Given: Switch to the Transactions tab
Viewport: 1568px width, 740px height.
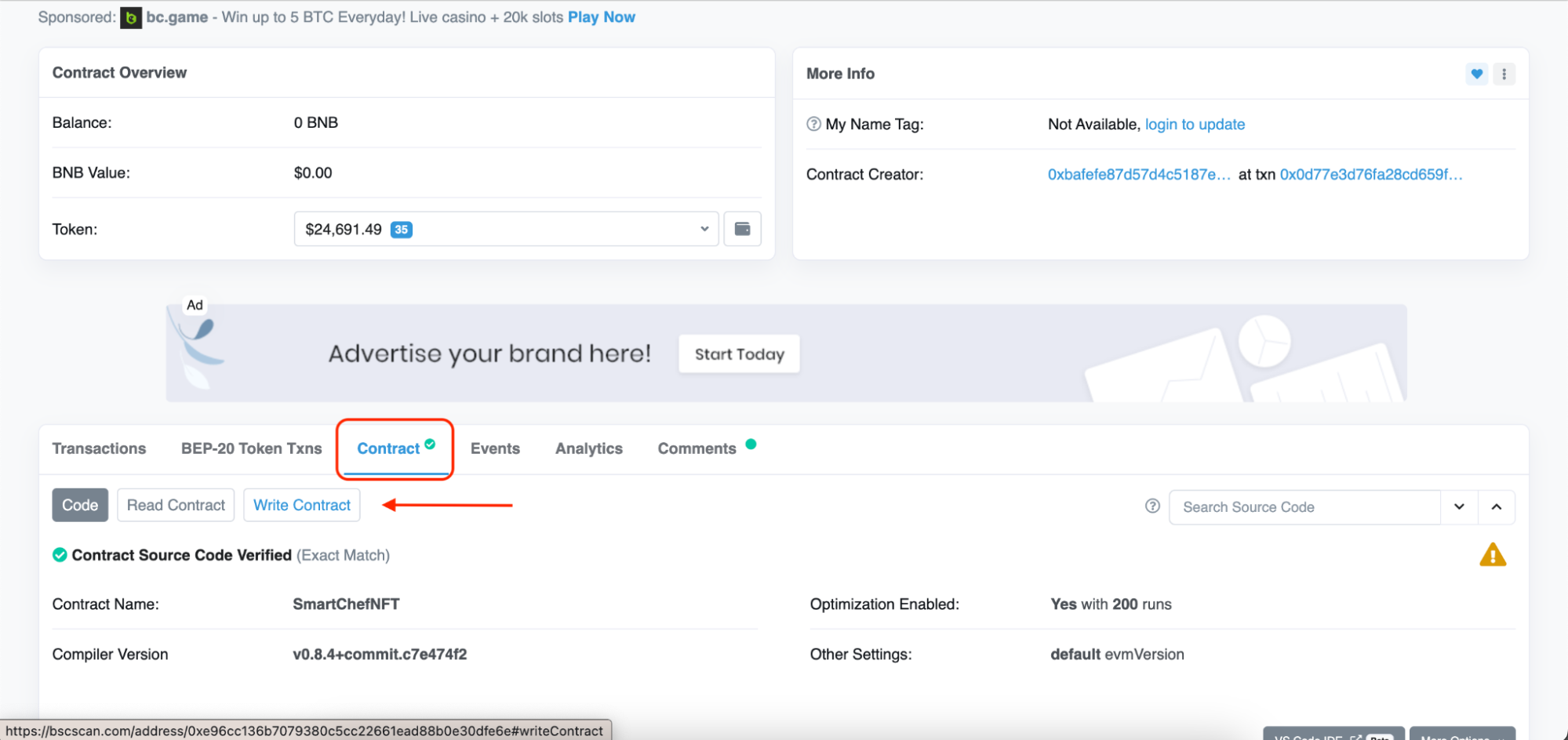Looking at the screenshot, I should click(x=99, y=448).
